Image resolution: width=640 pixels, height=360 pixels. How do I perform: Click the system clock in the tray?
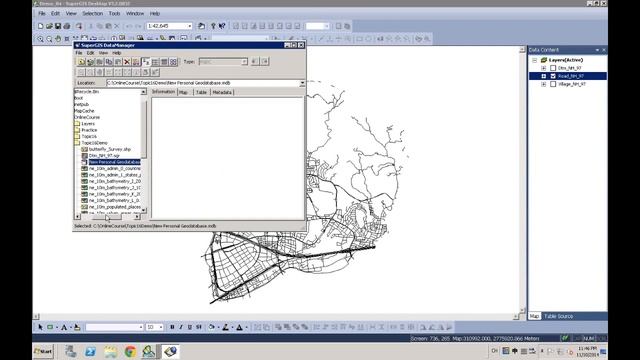588,351
